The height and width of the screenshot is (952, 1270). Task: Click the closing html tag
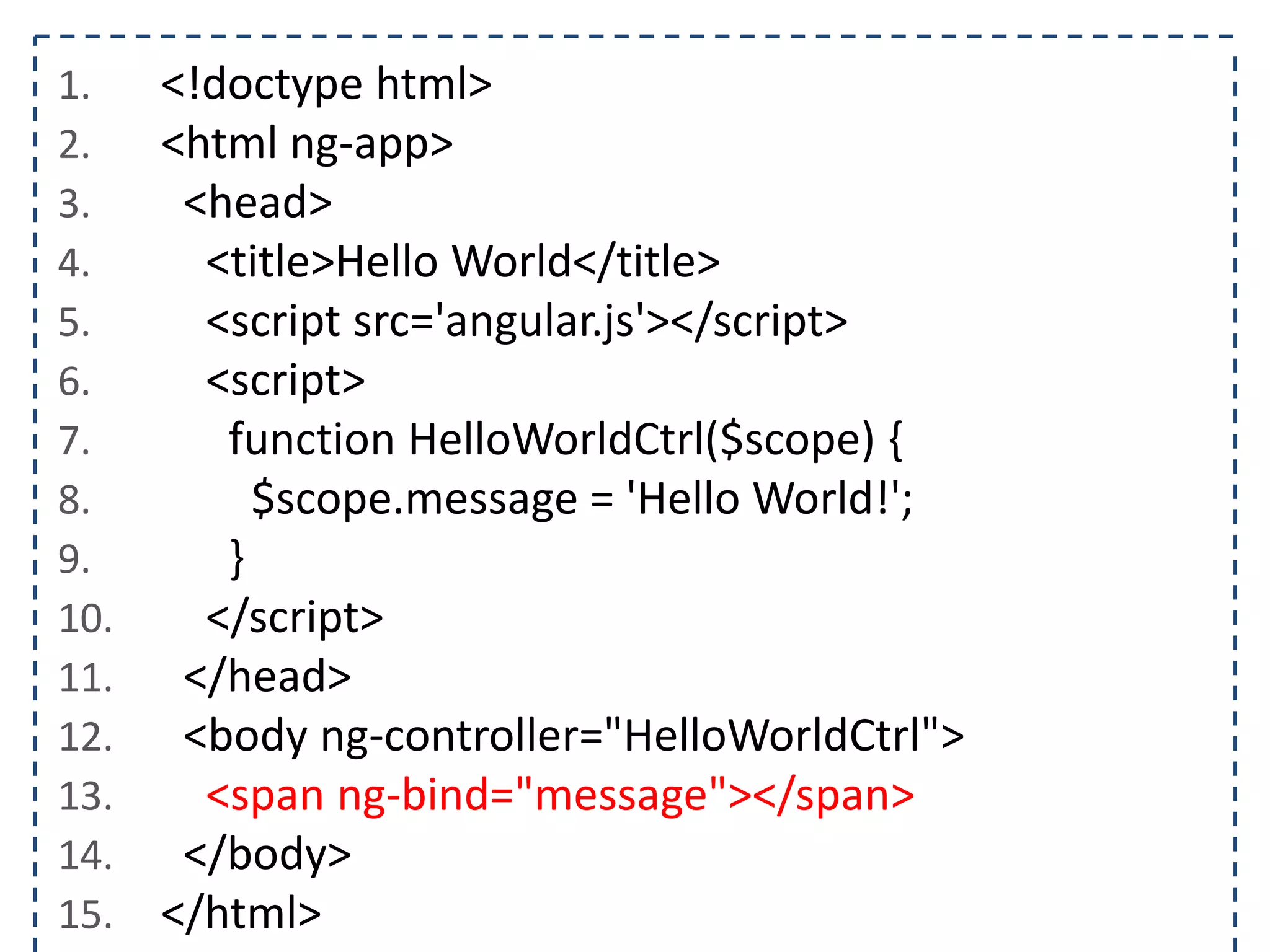(x=241, y=914)
